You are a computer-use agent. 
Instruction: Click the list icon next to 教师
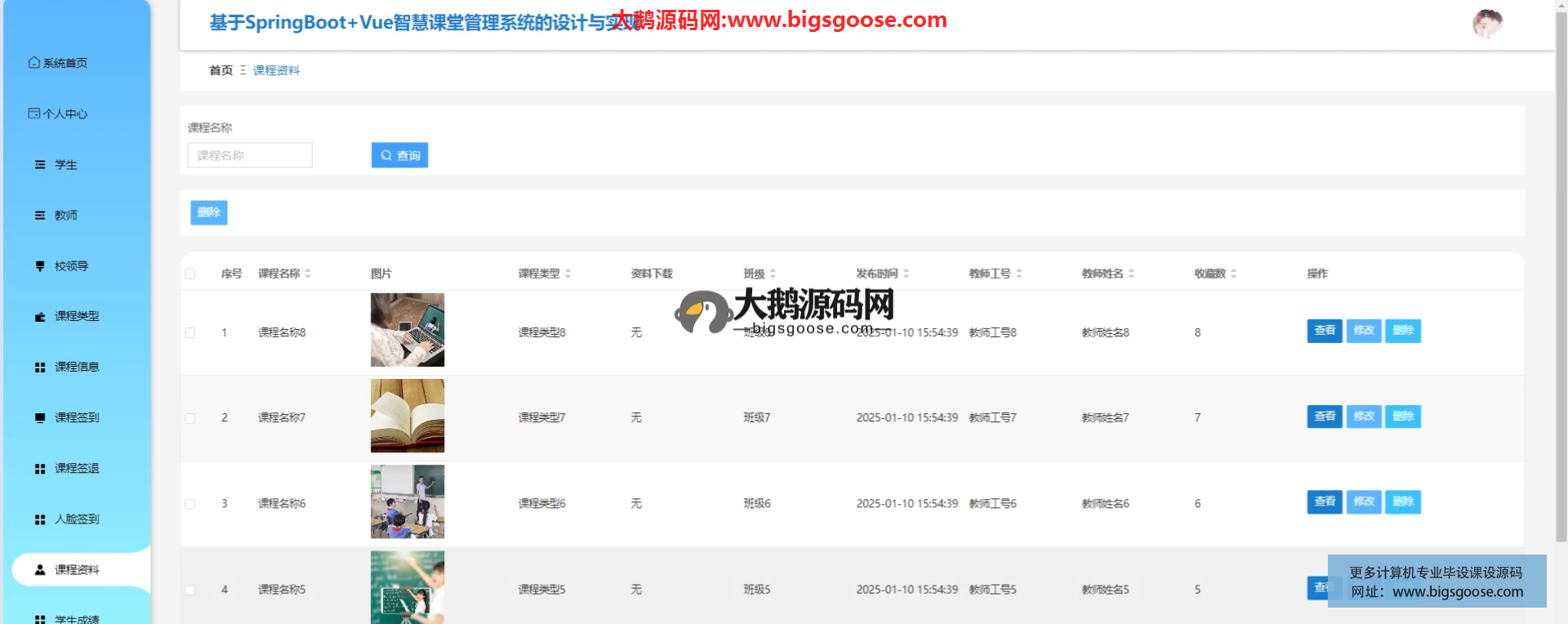[x=40, y=216]
